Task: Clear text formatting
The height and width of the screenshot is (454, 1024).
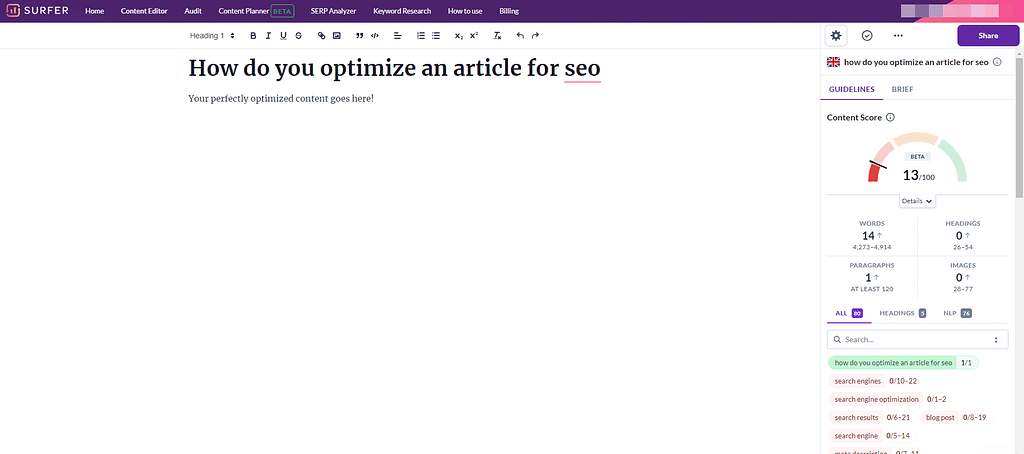Action: tap(497, 35)
